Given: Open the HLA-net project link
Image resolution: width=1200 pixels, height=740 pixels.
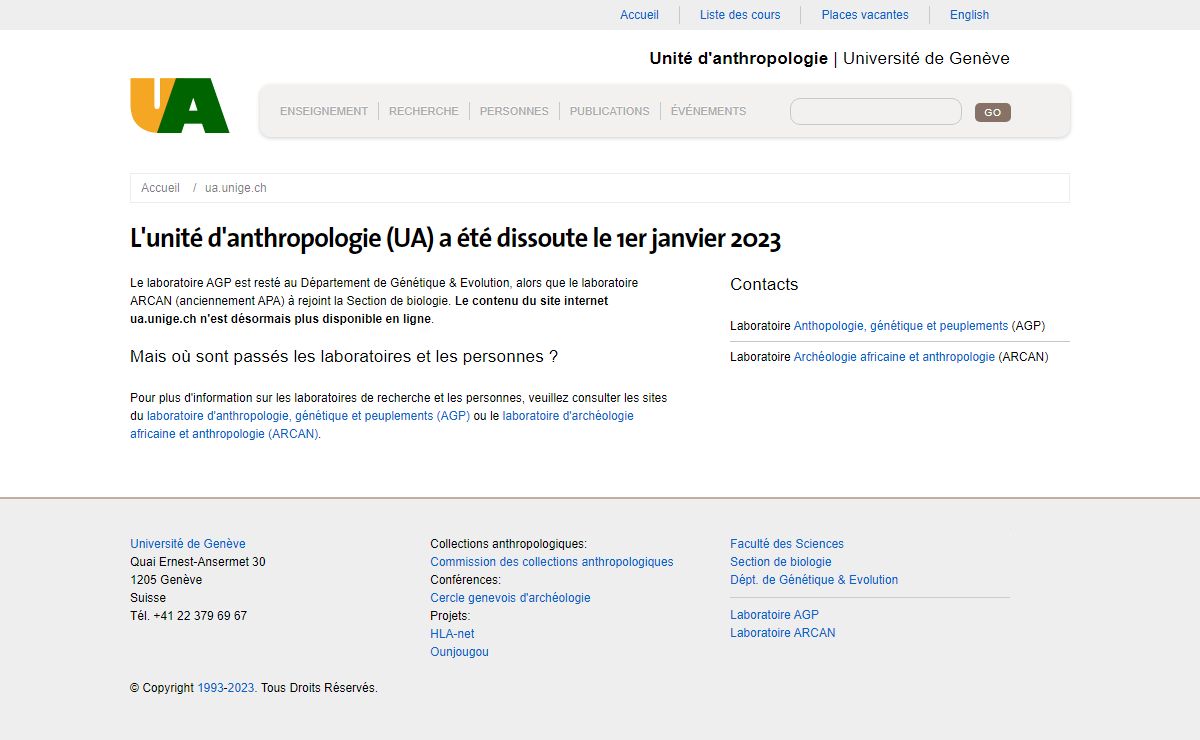Looking at the screenshot, I should point(452,634).
